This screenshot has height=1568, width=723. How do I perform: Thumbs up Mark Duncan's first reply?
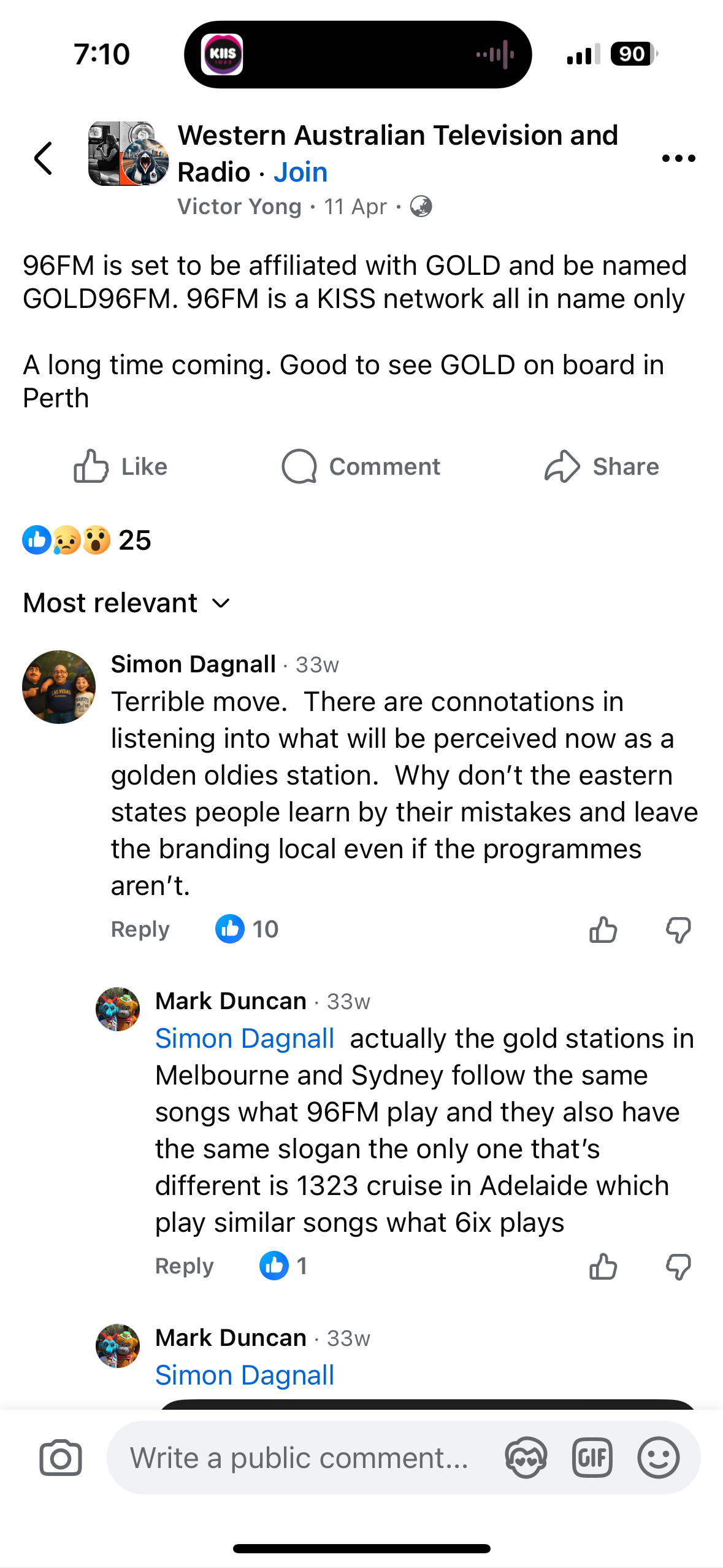(603, 1266)
